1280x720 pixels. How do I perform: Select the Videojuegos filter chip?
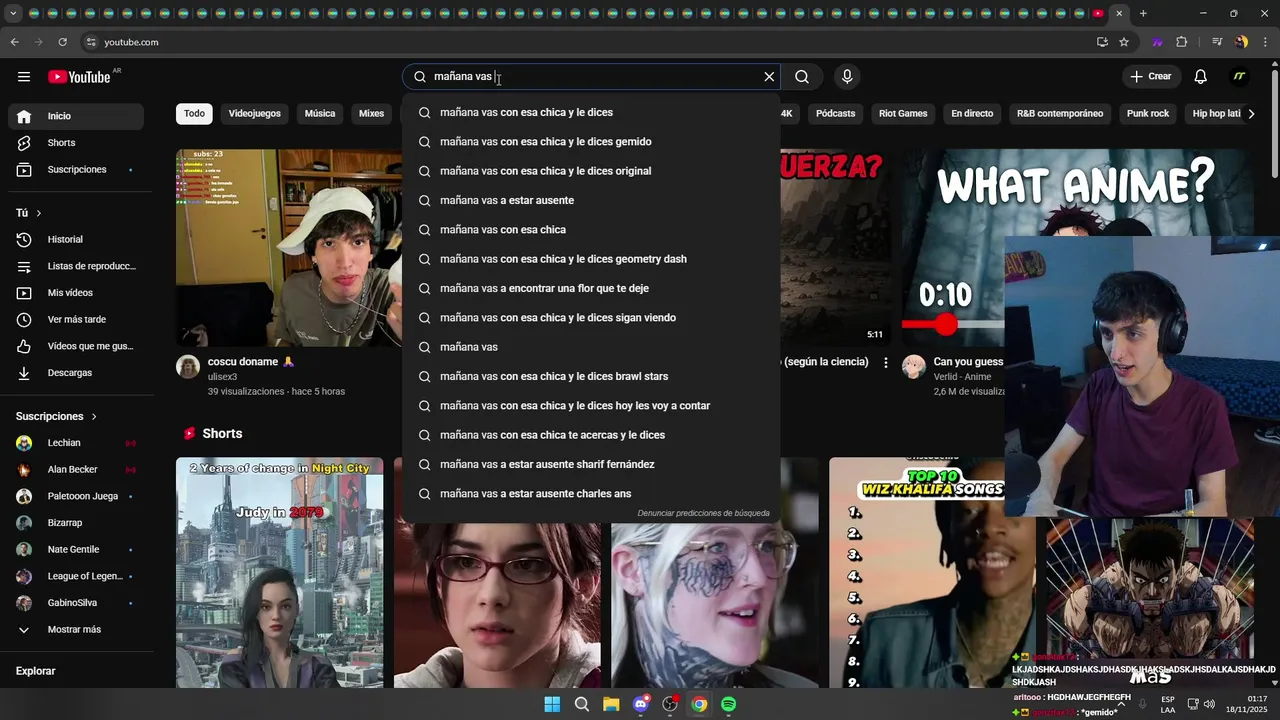coord(255,113)
